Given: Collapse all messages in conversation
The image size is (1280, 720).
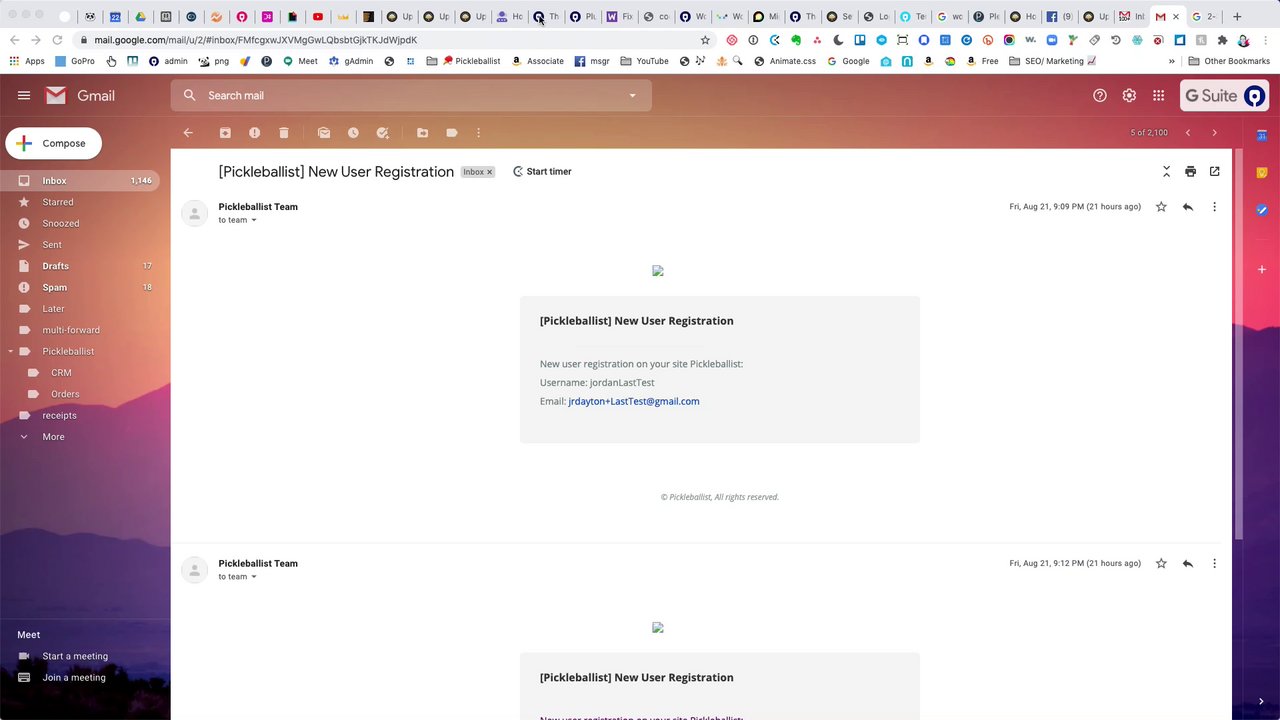Looking at the screenshot, I should tap(1166, 172).
